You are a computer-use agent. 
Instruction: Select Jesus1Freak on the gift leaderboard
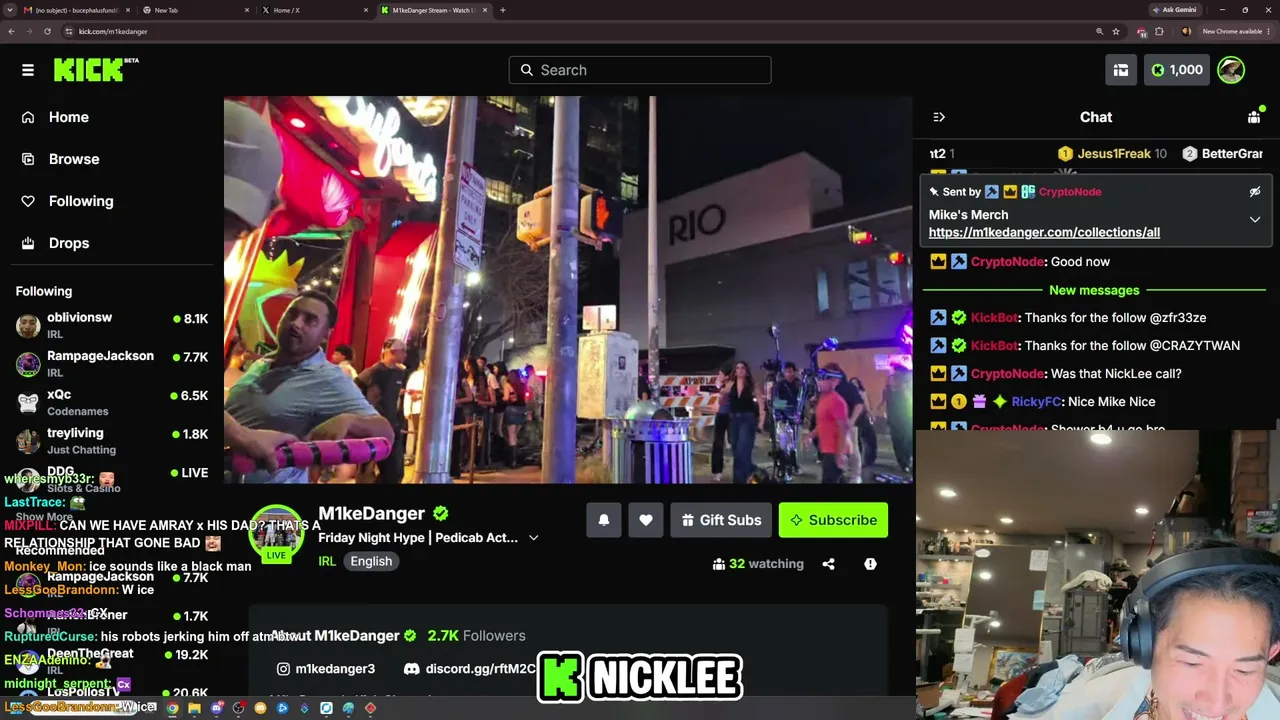pyautogui.click(x=1113, y=154)
